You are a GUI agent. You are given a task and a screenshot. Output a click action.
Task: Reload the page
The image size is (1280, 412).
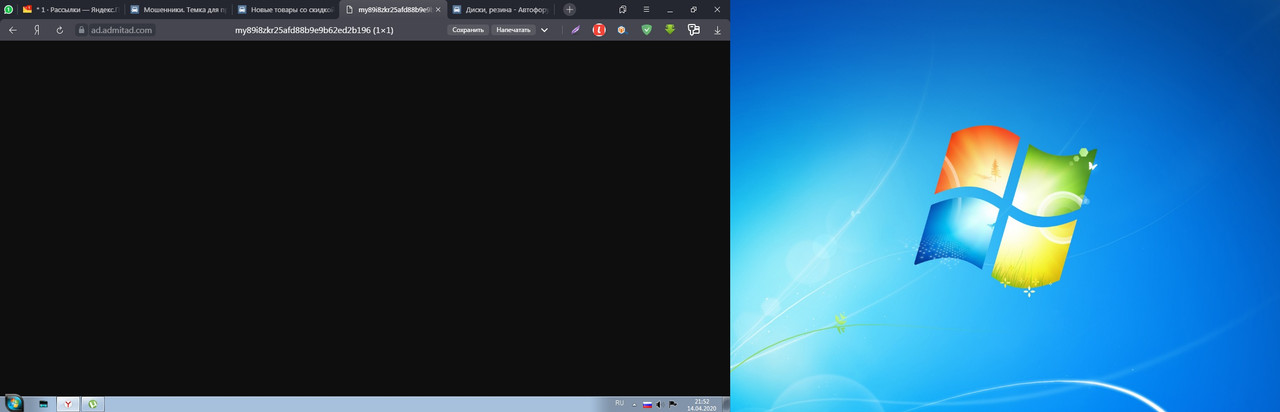60,30
